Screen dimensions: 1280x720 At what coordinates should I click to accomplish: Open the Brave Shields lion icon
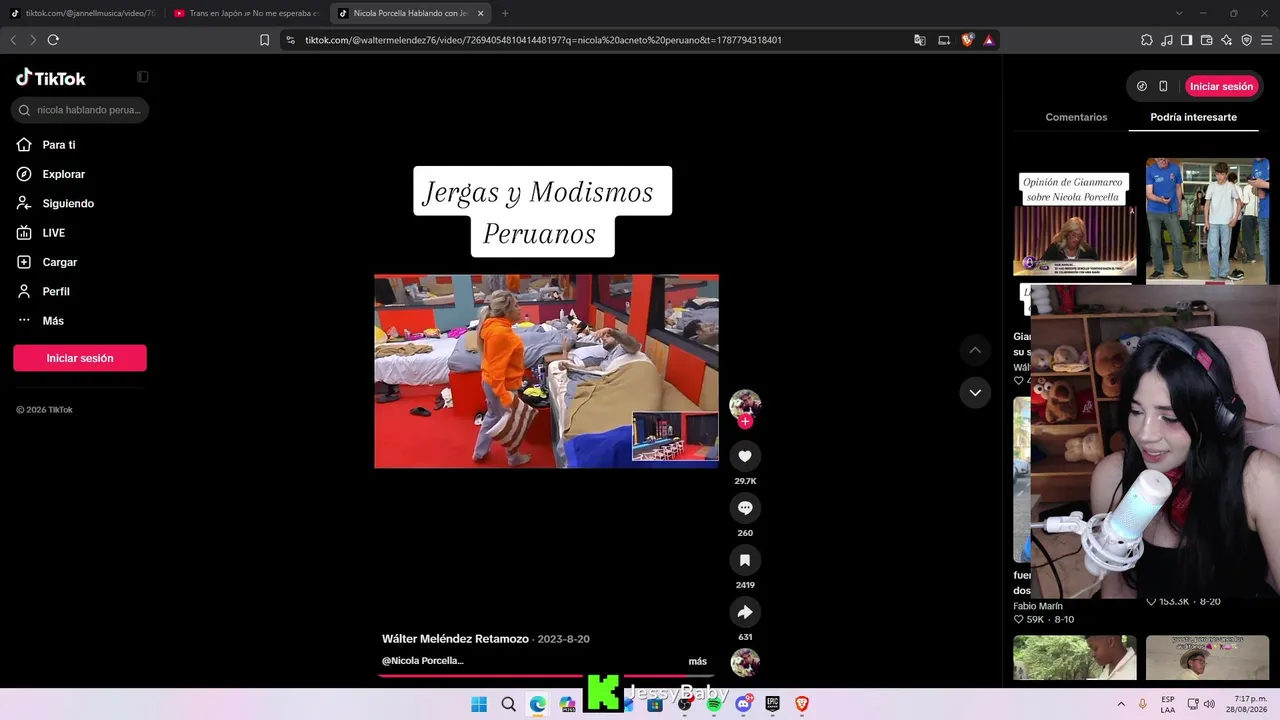click(967, 40)
